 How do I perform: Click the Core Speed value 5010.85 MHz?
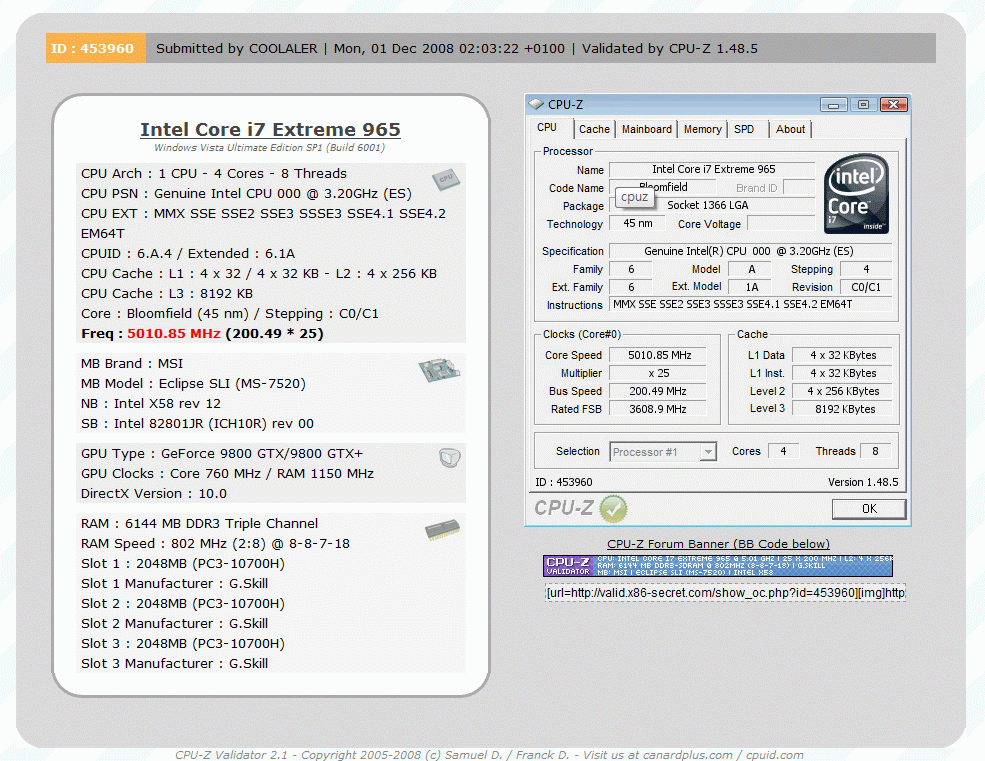658,355
